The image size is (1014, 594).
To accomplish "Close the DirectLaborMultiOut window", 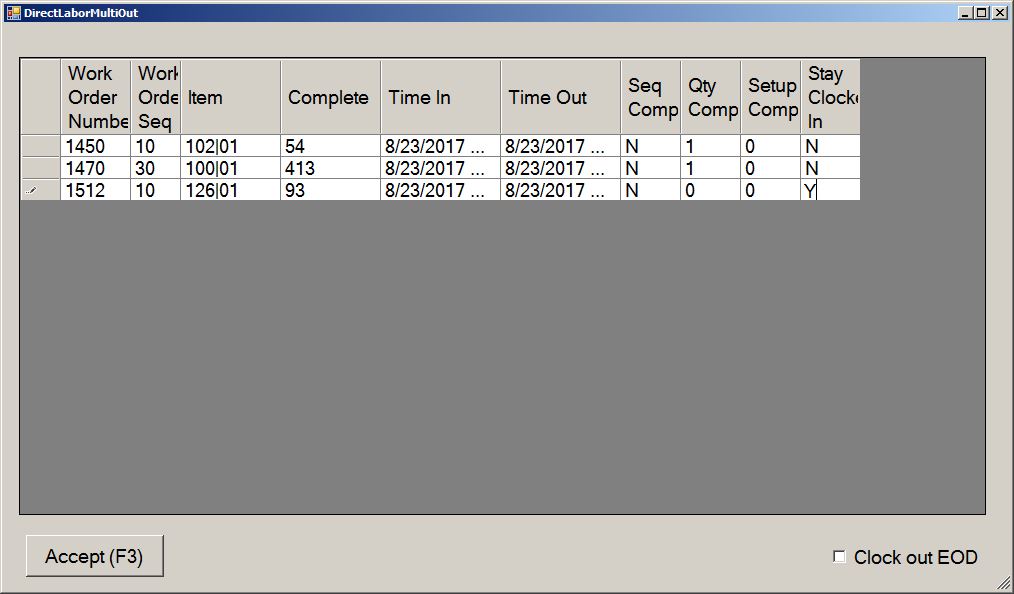I will 999,12.
